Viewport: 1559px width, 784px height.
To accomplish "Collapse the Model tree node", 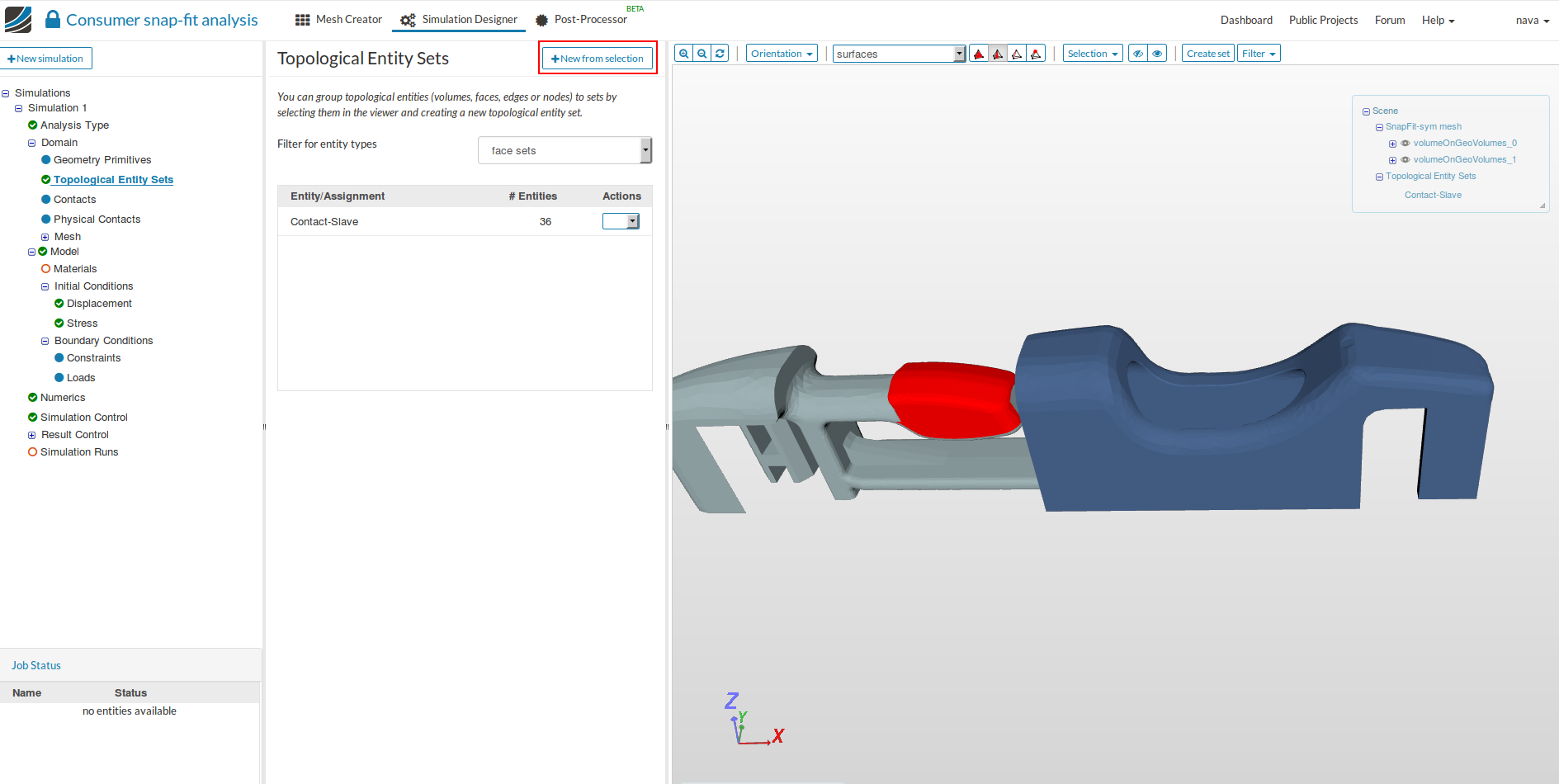I will click(32, 253).
